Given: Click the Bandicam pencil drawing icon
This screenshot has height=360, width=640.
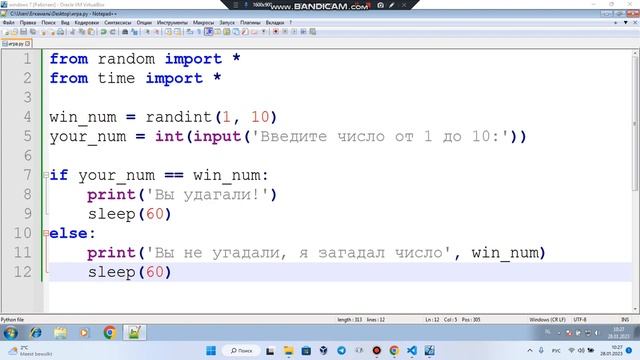Looking at the screenshot, I should [x=391, y=5].
